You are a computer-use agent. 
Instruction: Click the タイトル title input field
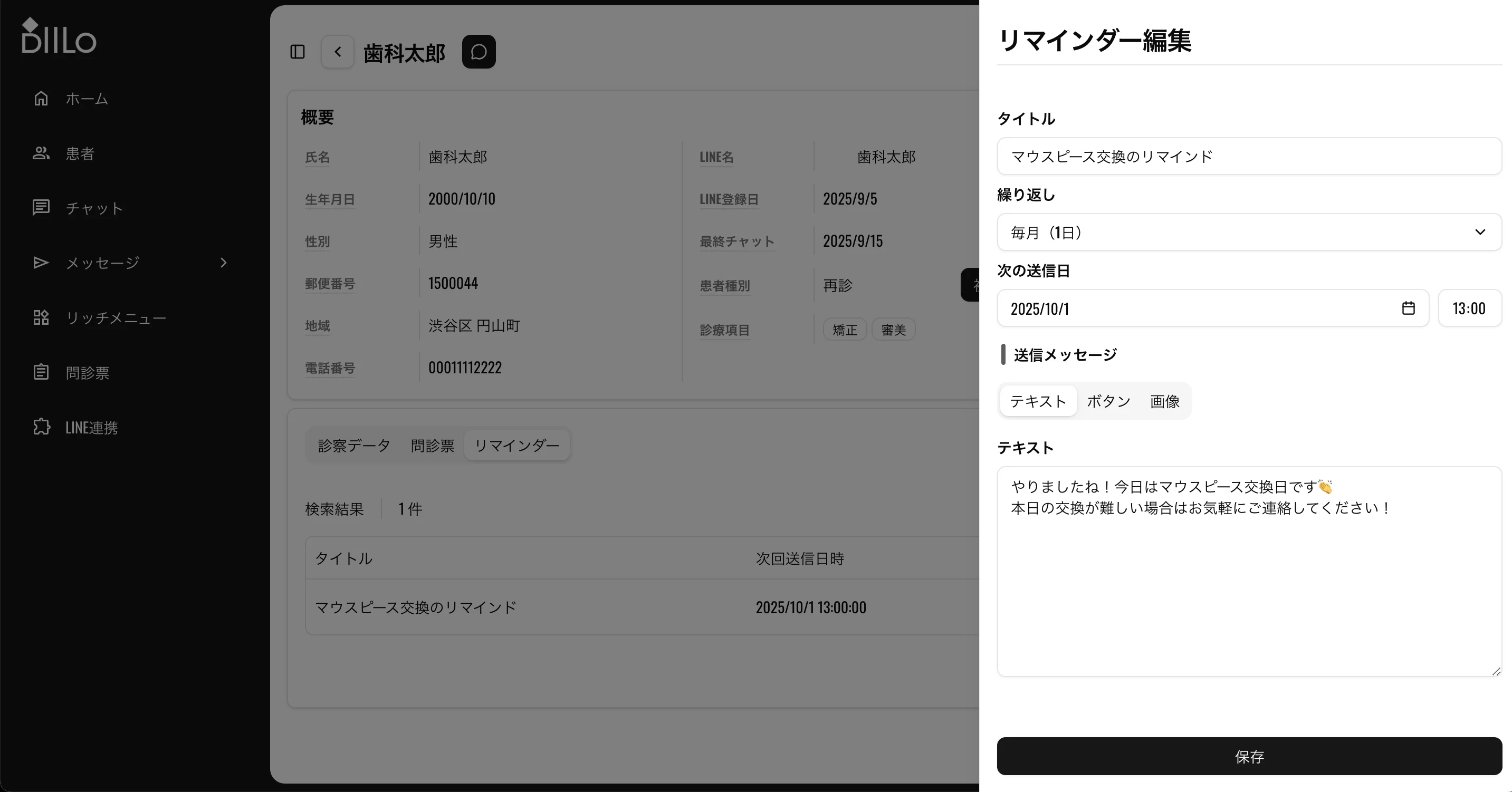[x=1248, y=156]
